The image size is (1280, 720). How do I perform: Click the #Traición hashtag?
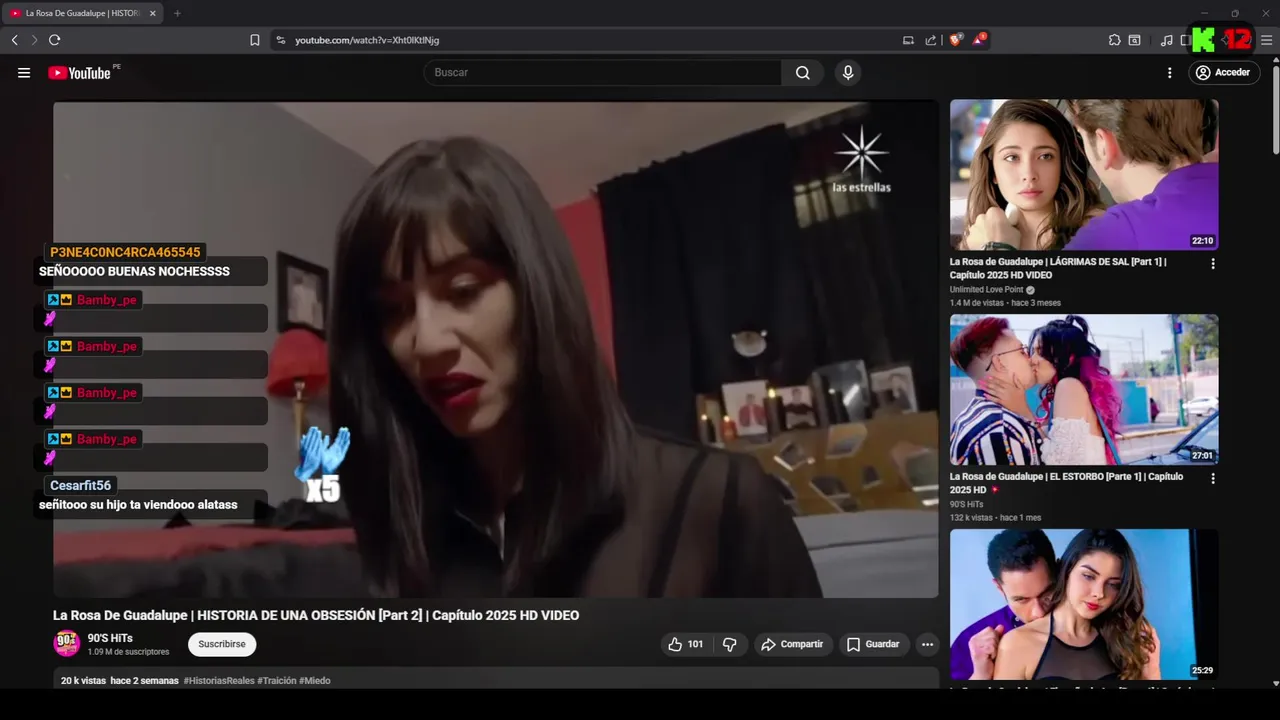[277, 681]
